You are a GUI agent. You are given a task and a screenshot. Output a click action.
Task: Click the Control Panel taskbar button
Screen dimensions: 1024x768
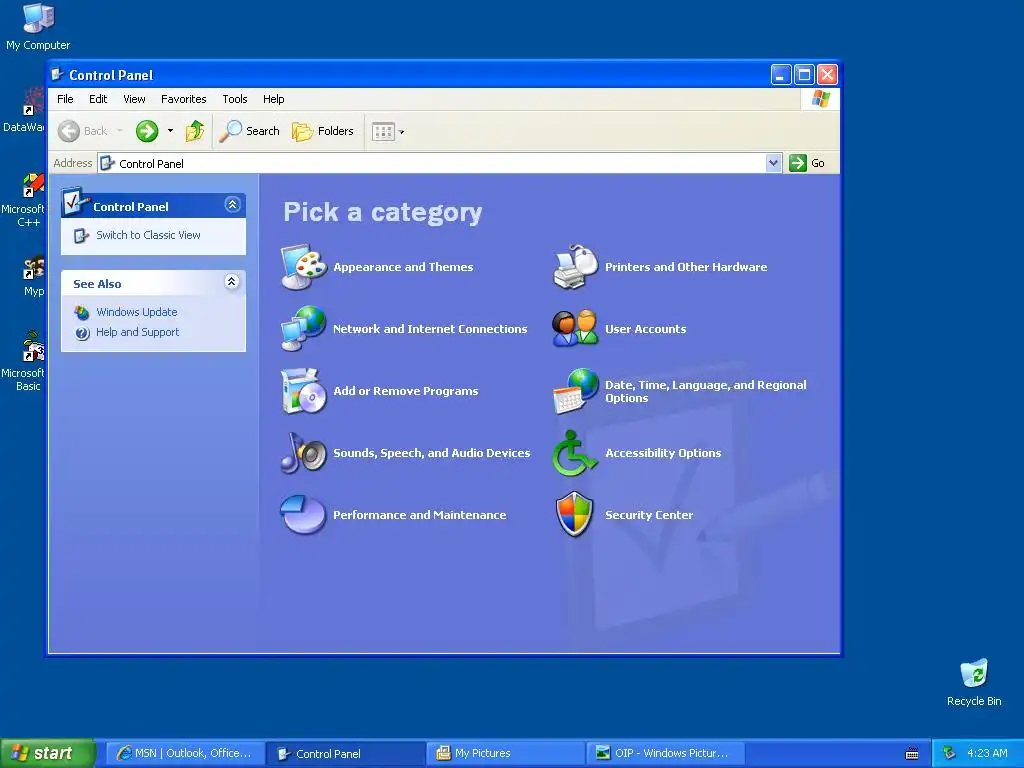click(346, 753)
